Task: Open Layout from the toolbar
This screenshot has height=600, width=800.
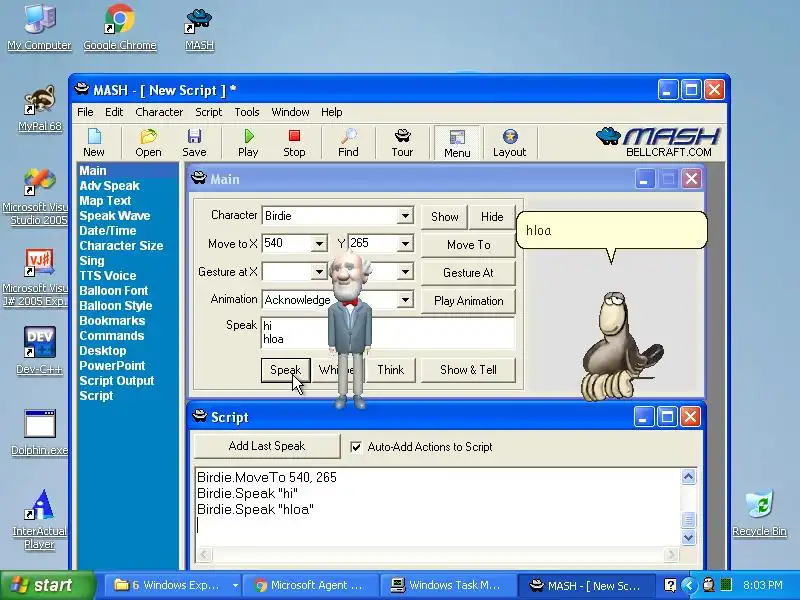Action: click(509, 143)
